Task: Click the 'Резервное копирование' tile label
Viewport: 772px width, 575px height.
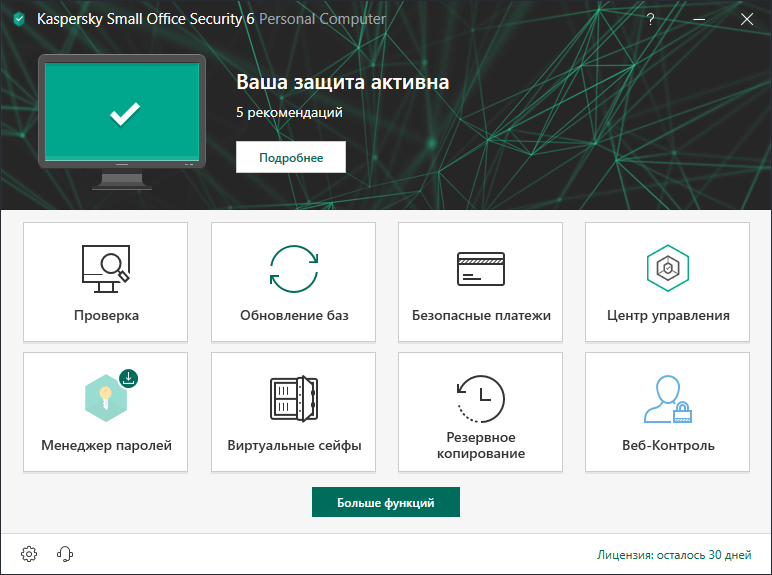Action: [x=481, y=445]
